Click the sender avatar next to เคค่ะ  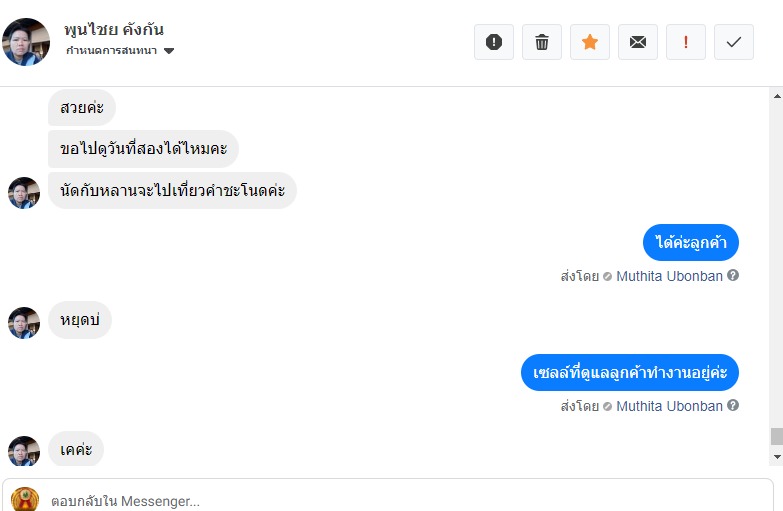click(24, 451)
